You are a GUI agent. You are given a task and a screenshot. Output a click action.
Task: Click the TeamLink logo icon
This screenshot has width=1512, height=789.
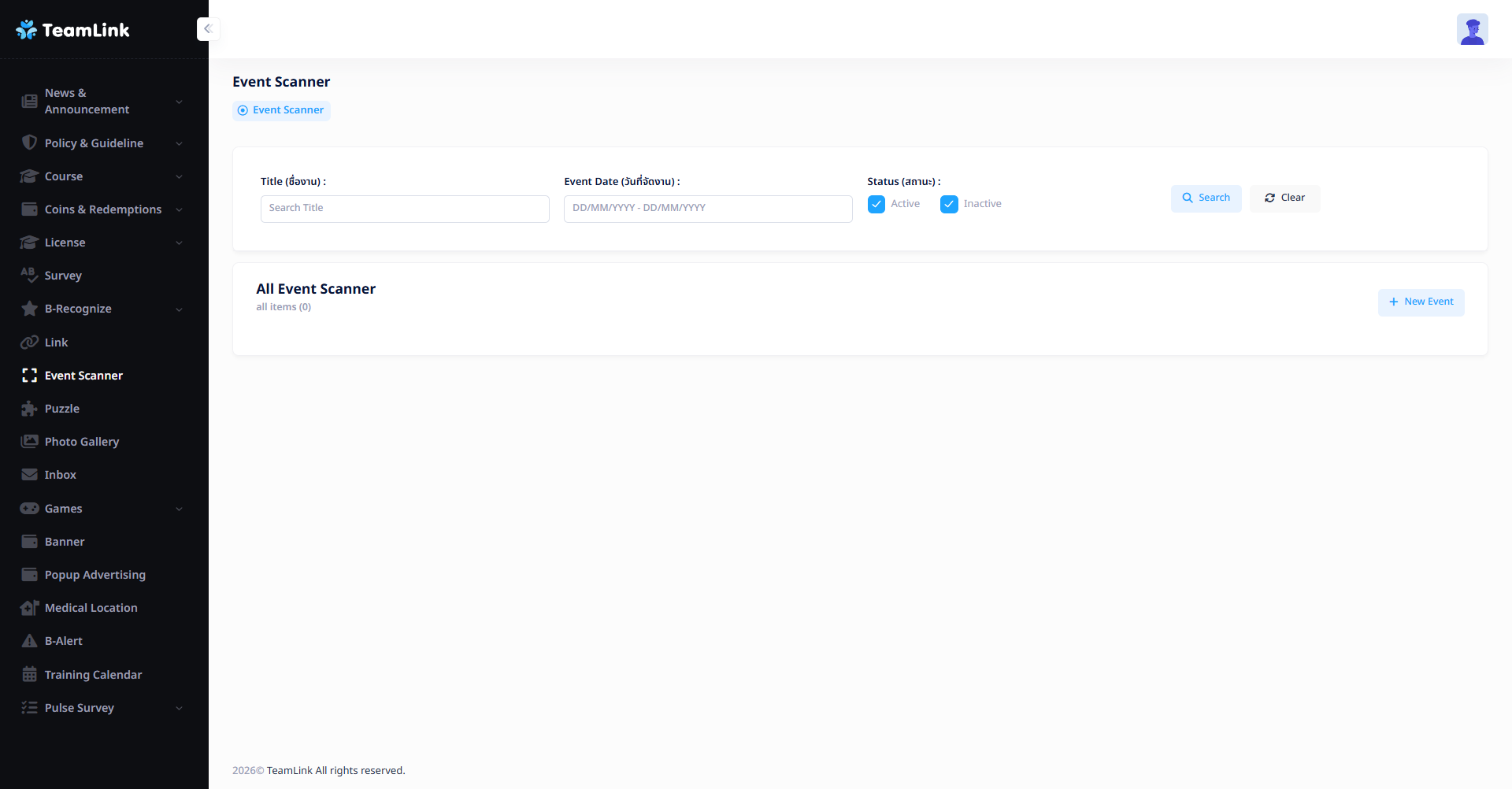26,30
